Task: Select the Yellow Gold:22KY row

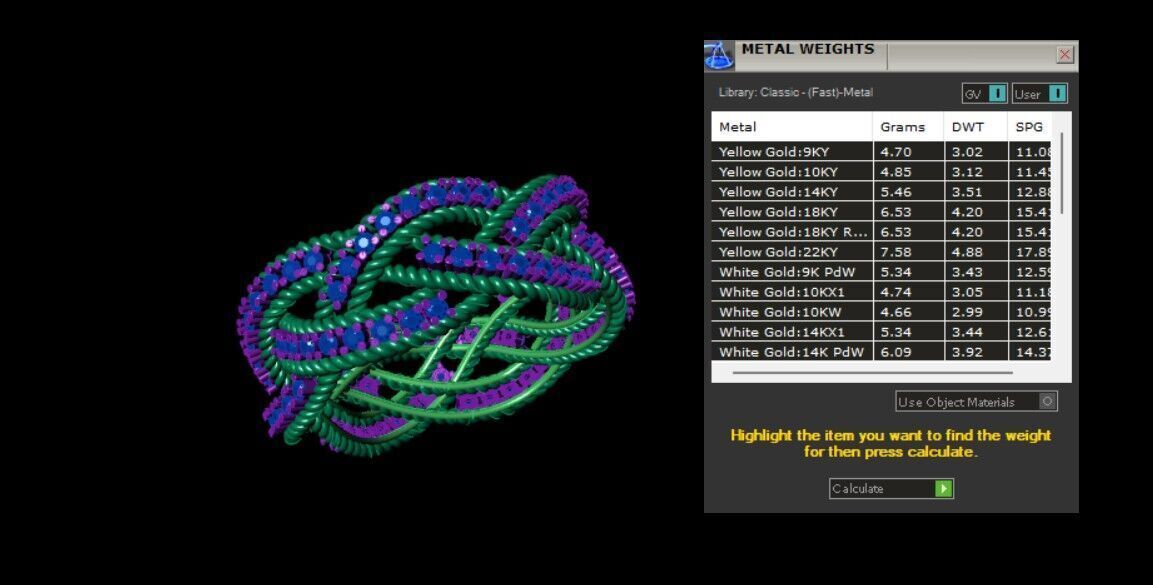Action: click(x=881, y=252)
